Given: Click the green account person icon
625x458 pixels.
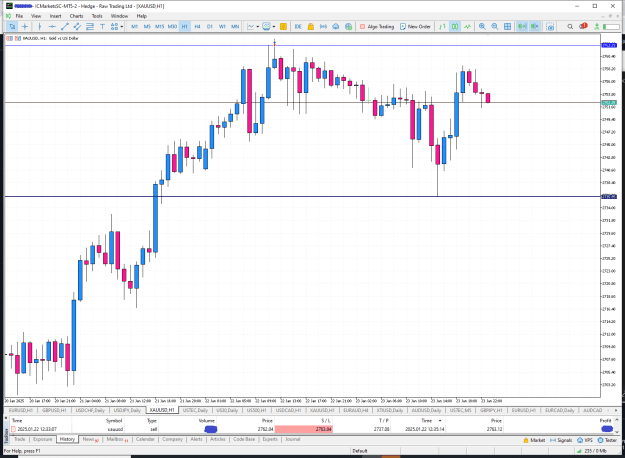Looking at the screenshot, I should tap(597, 27).
